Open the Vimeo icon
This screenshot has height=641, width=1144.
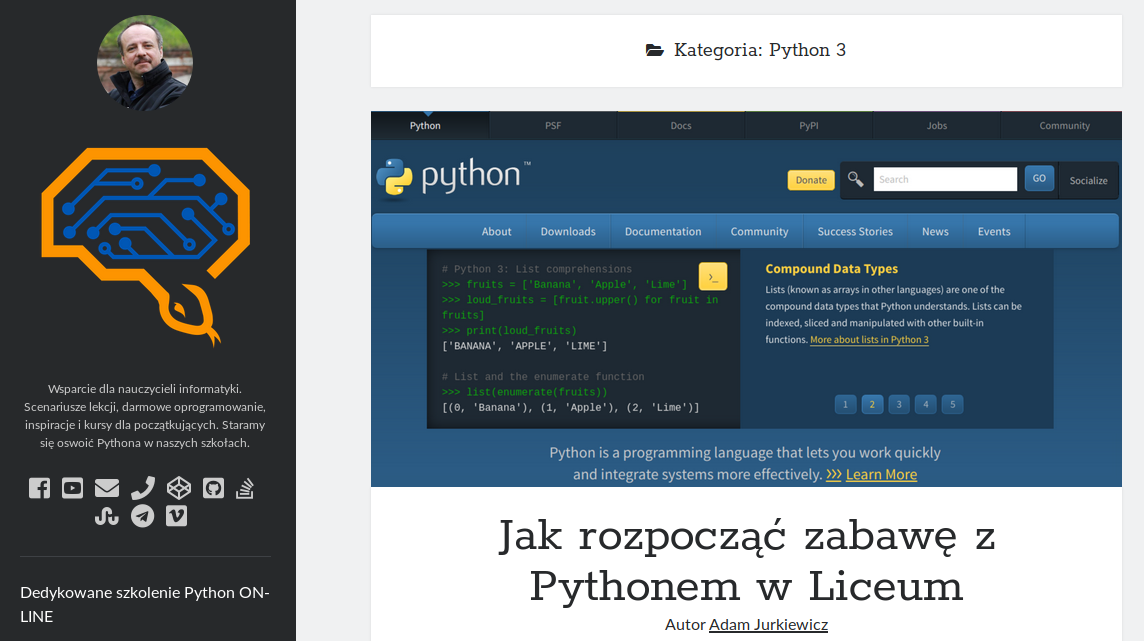(176, 516)
